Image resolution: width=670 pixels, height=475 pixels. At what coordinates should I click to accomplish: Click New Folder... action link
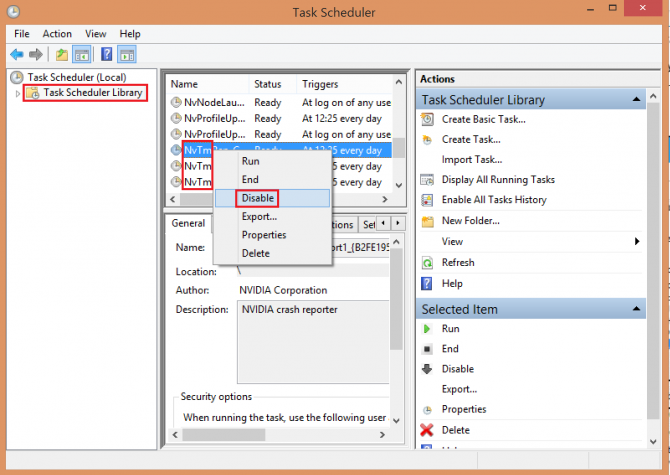pos(470,221)
